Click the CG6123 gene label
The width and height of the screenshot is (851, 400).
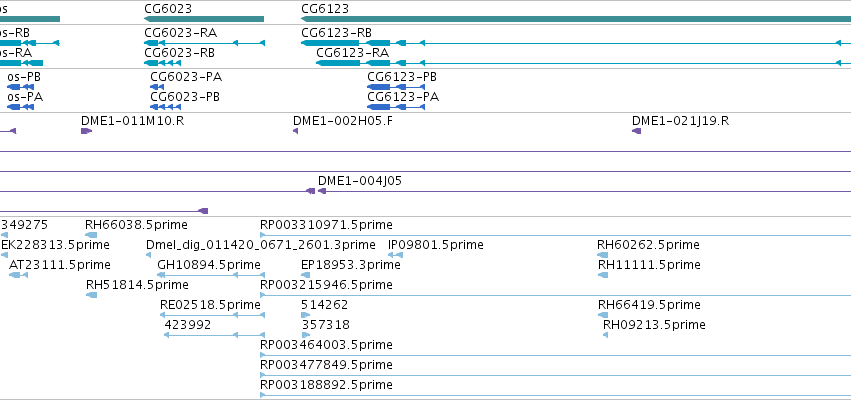click(325, 9)
